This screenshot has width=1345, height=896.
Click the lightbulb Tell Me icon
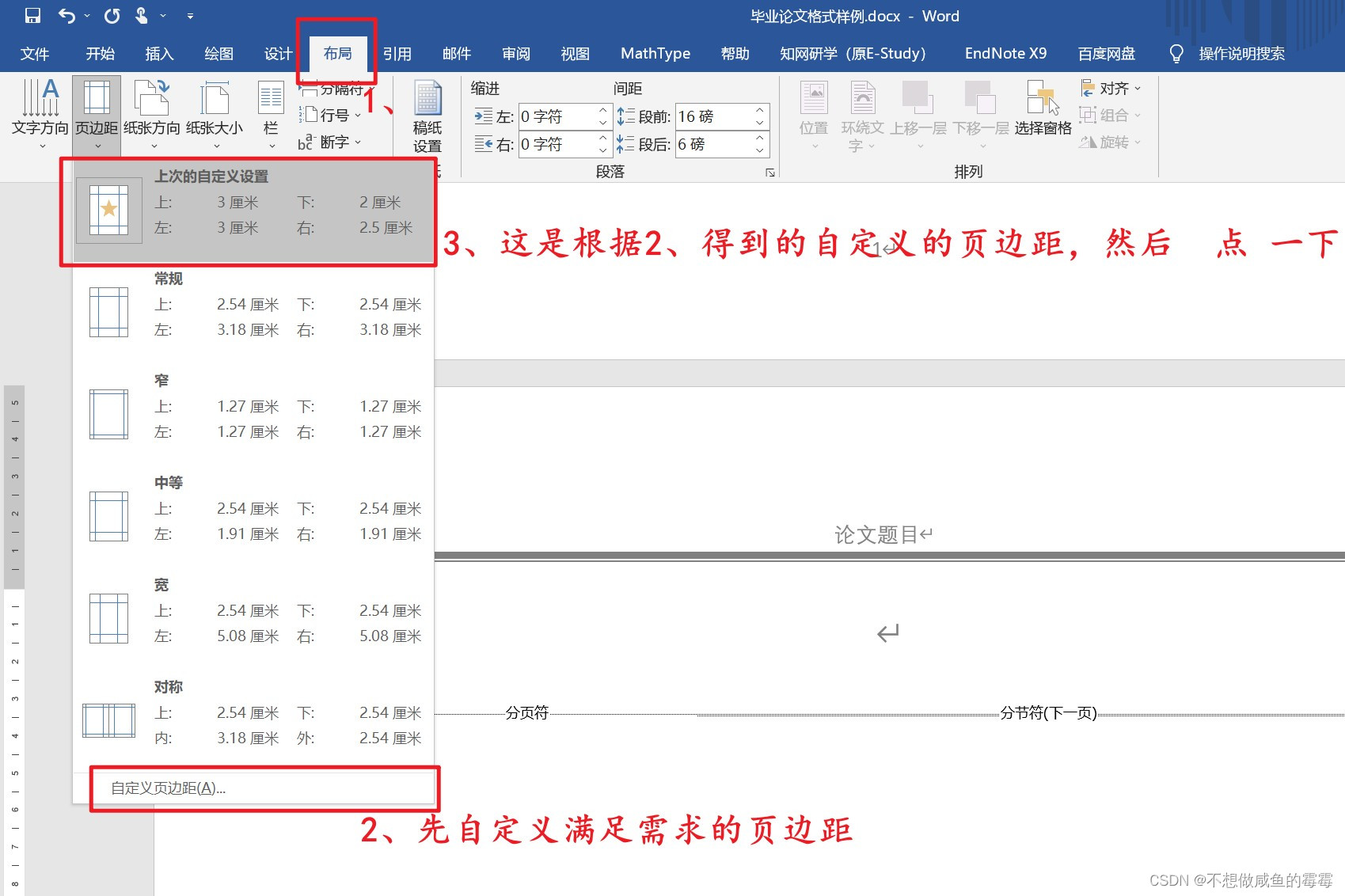(x=1176, y=54)
